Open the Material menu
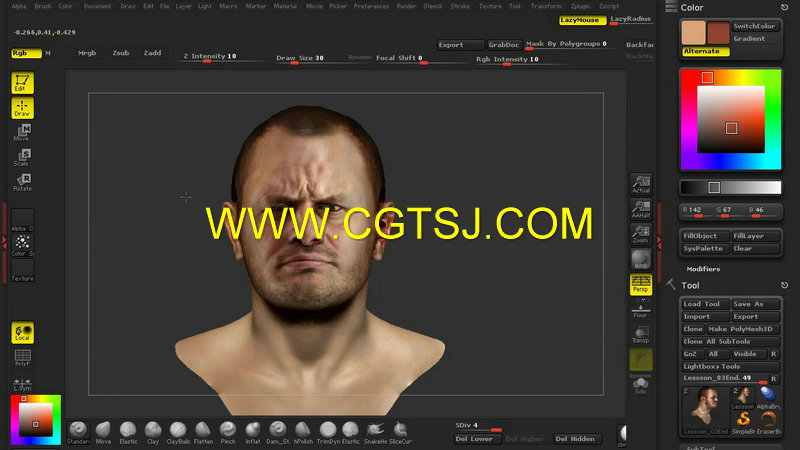The image size is (800, 450). tap(285, 6)
